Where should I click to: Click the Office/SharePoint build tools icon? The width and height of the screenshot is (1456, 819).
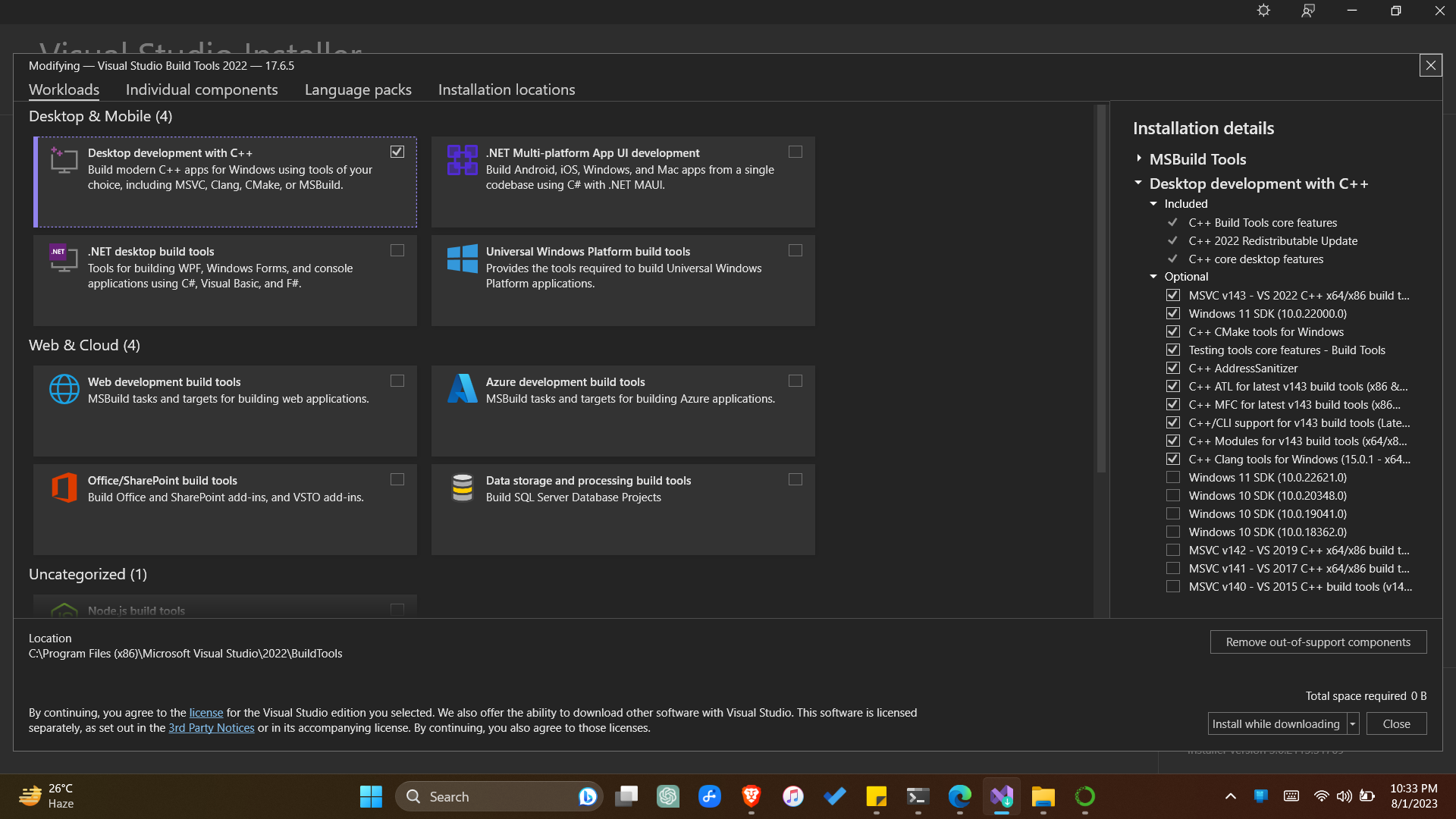pyautogui.click(x=64, y=488)
